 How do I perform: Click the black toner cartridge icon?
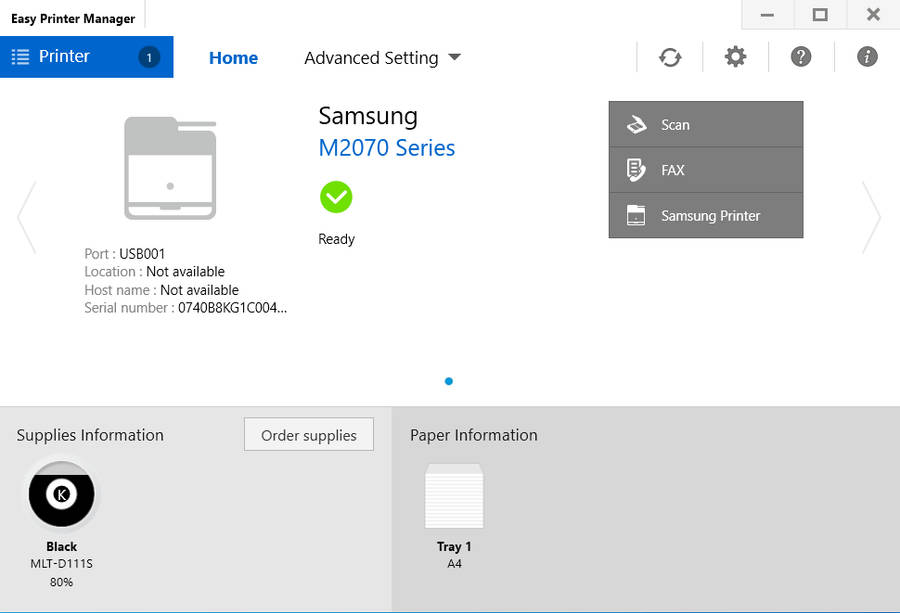coord(62,494)
